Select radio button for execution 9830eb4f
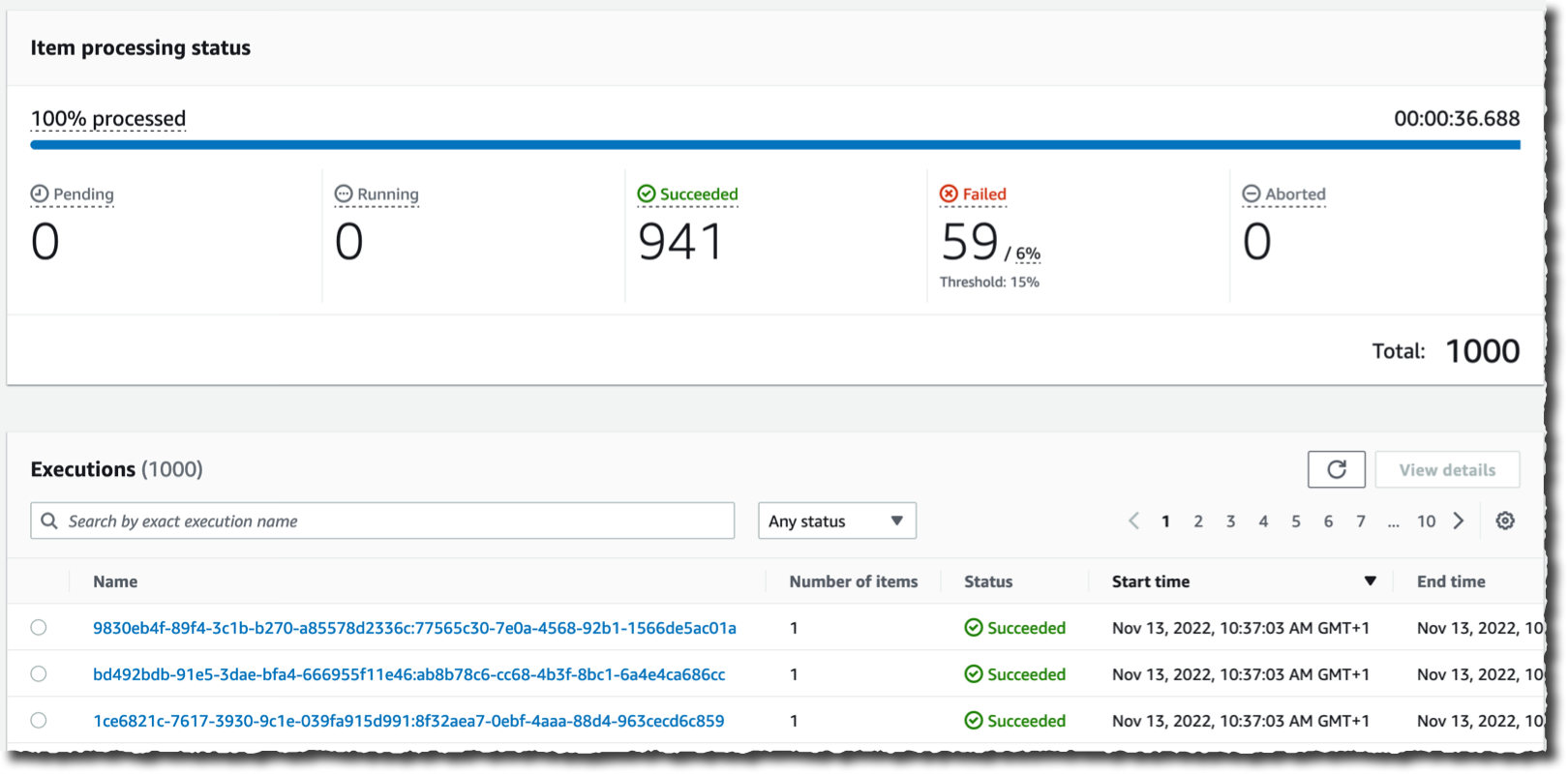Viewport: 1568px width, 774px height. [x=39, y=627]
